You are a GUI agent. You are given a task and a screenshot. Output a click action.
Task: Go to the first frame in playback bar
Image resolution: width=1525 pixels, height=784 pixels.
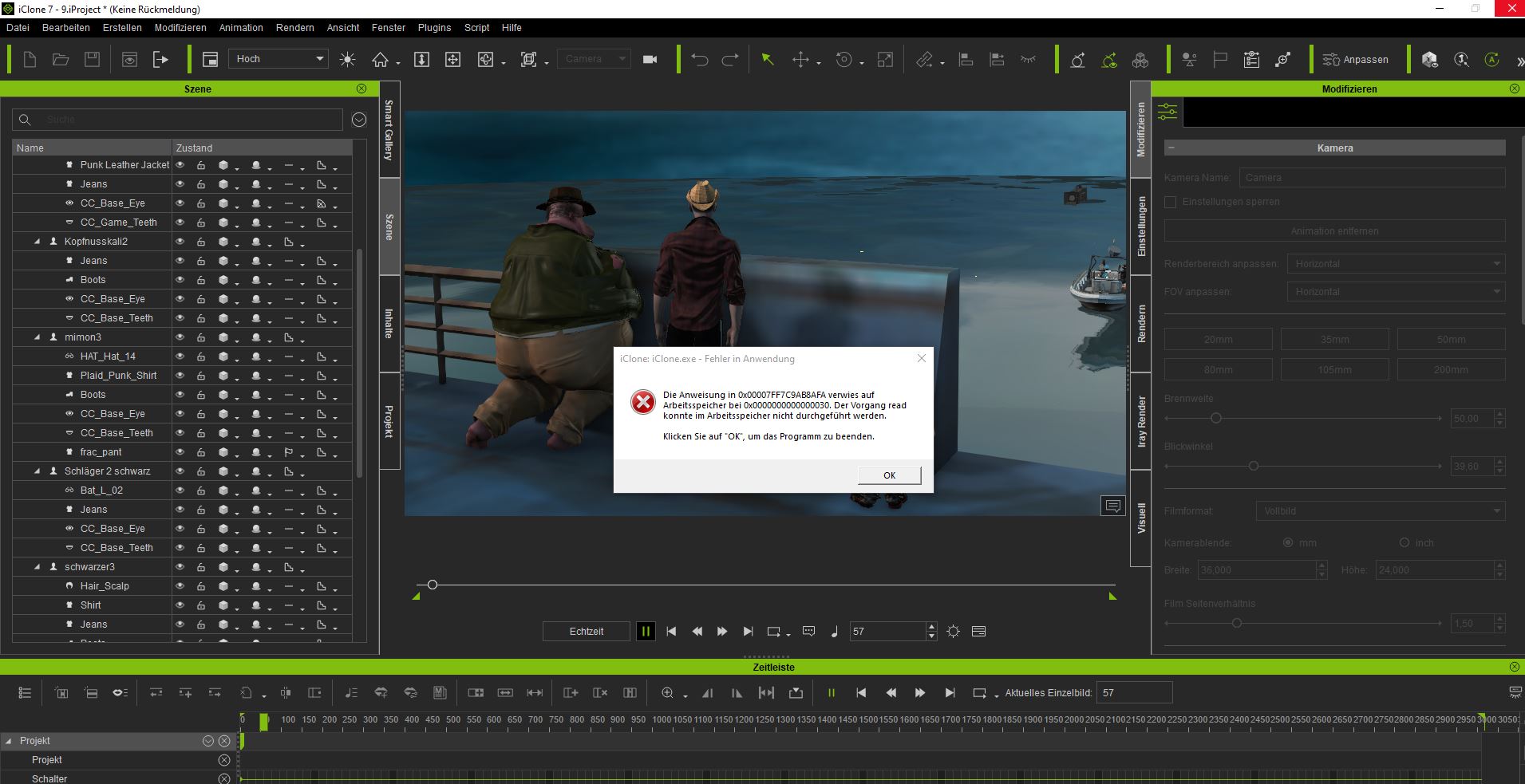[x=671, y=631]
